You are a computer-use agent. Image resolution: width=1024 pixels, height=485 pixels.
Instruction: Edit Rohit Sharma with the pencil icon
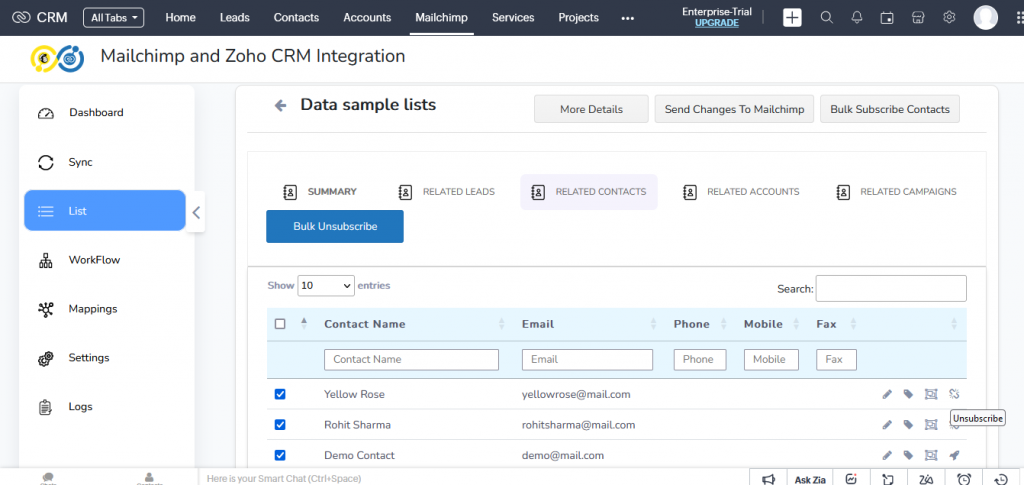click(x=887, y=425)
